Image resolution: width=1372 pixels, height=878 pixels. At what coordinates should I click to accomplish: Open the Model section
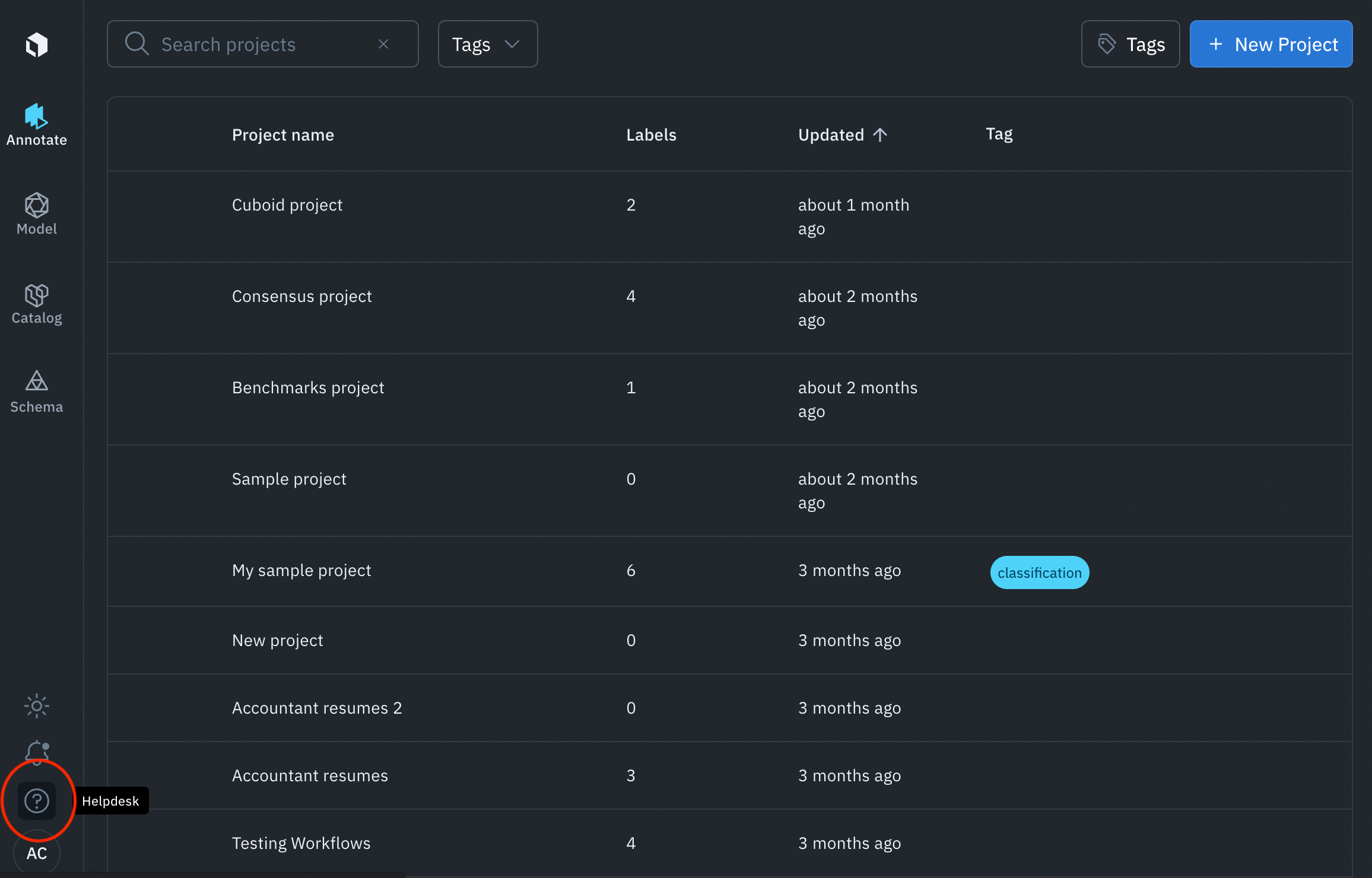(37, 214)
